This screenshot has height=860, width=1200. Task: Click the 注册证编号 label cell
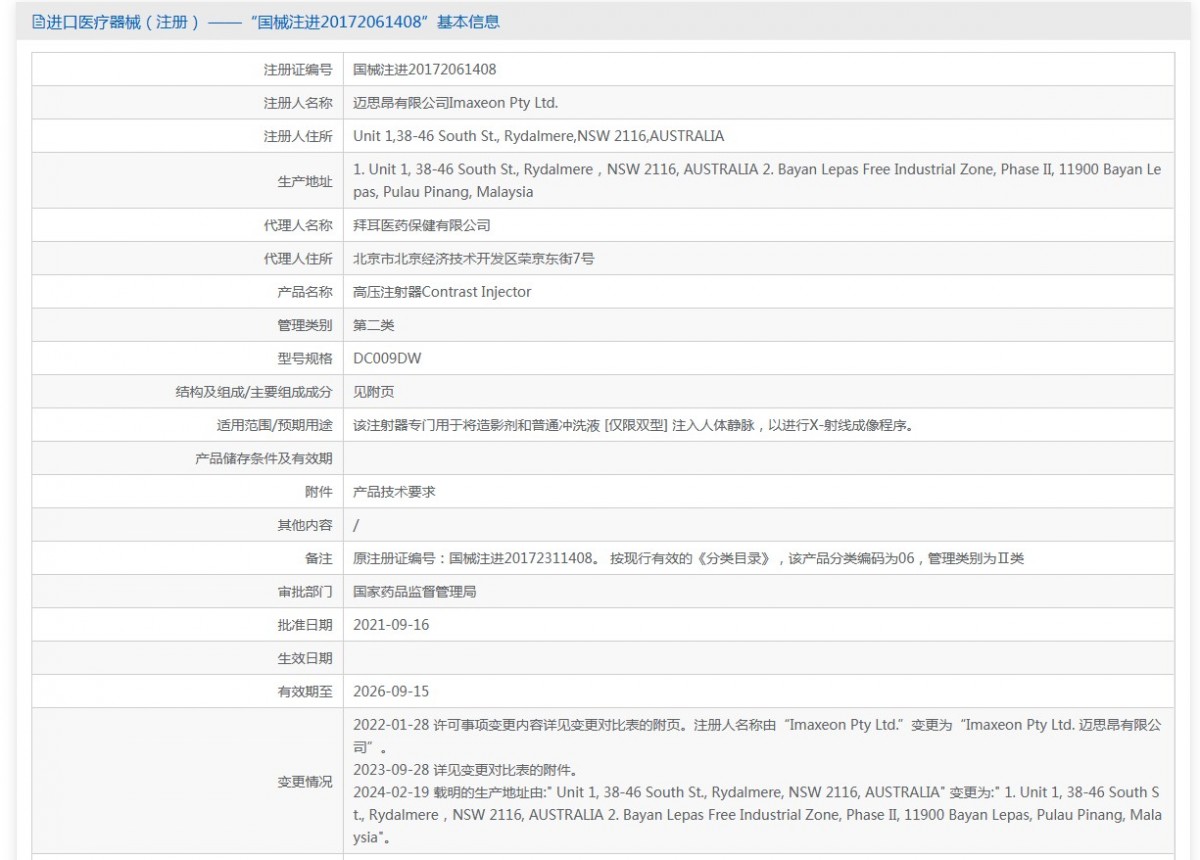pos(187,69)
